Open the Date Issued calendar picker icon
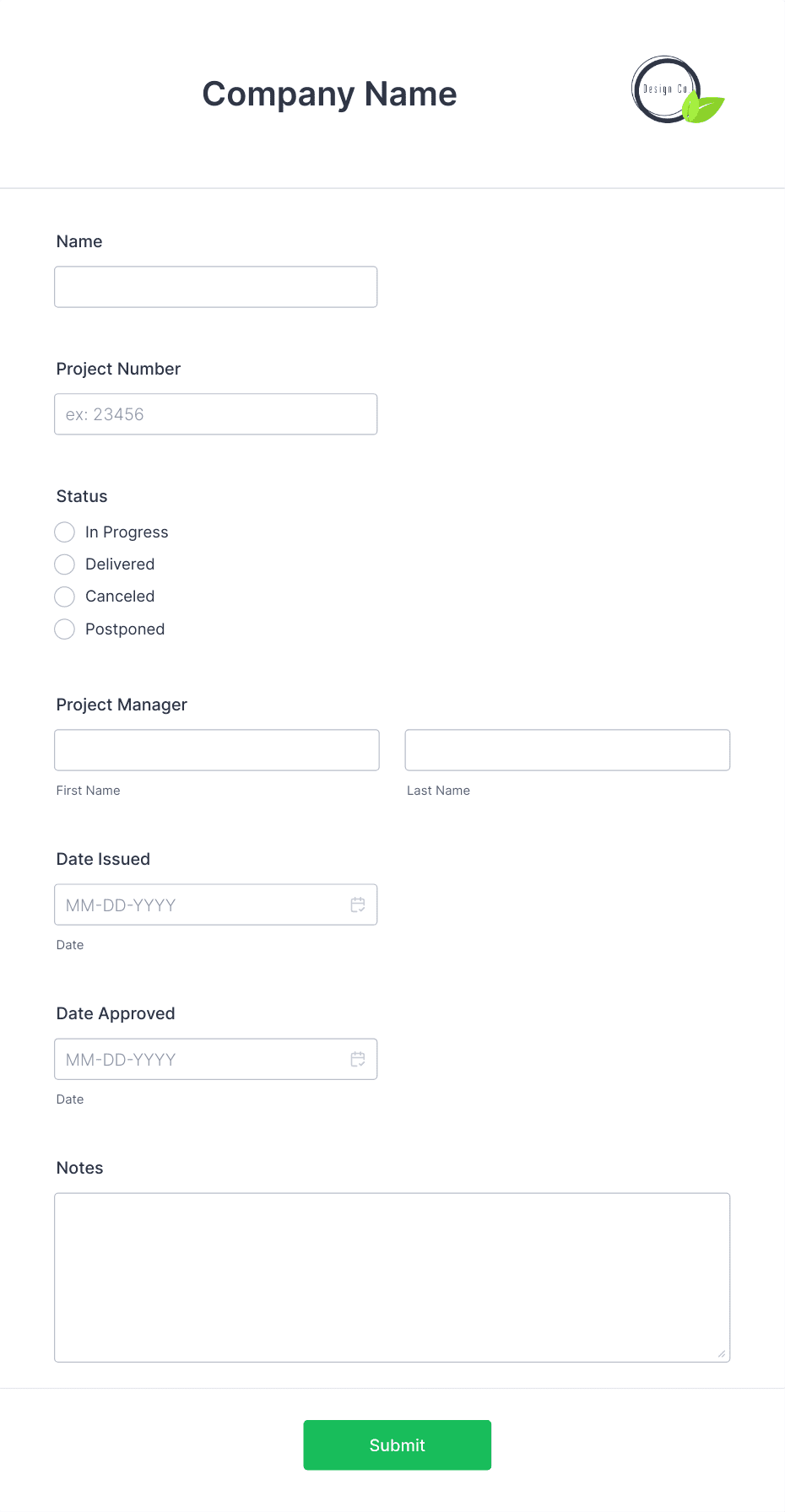Screen dimensions: 785x1512 (357, 904)
